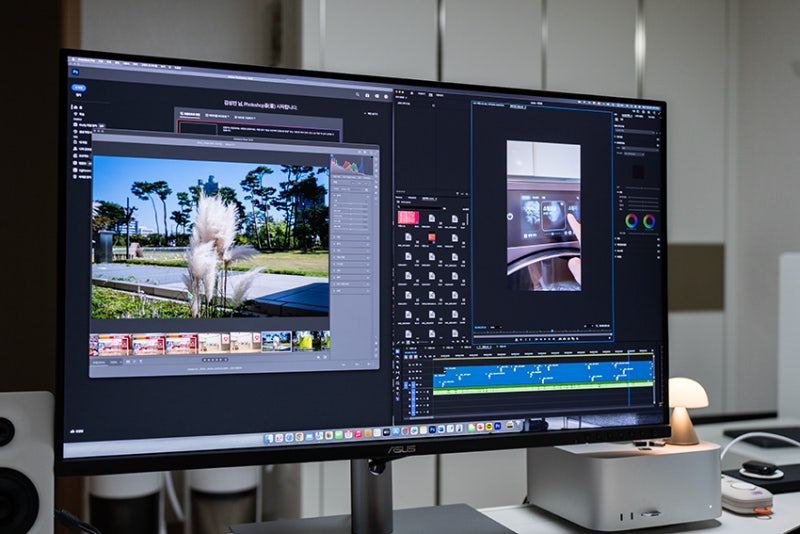Select the pampas grass filmstrip thumbnail

[277, 342]
